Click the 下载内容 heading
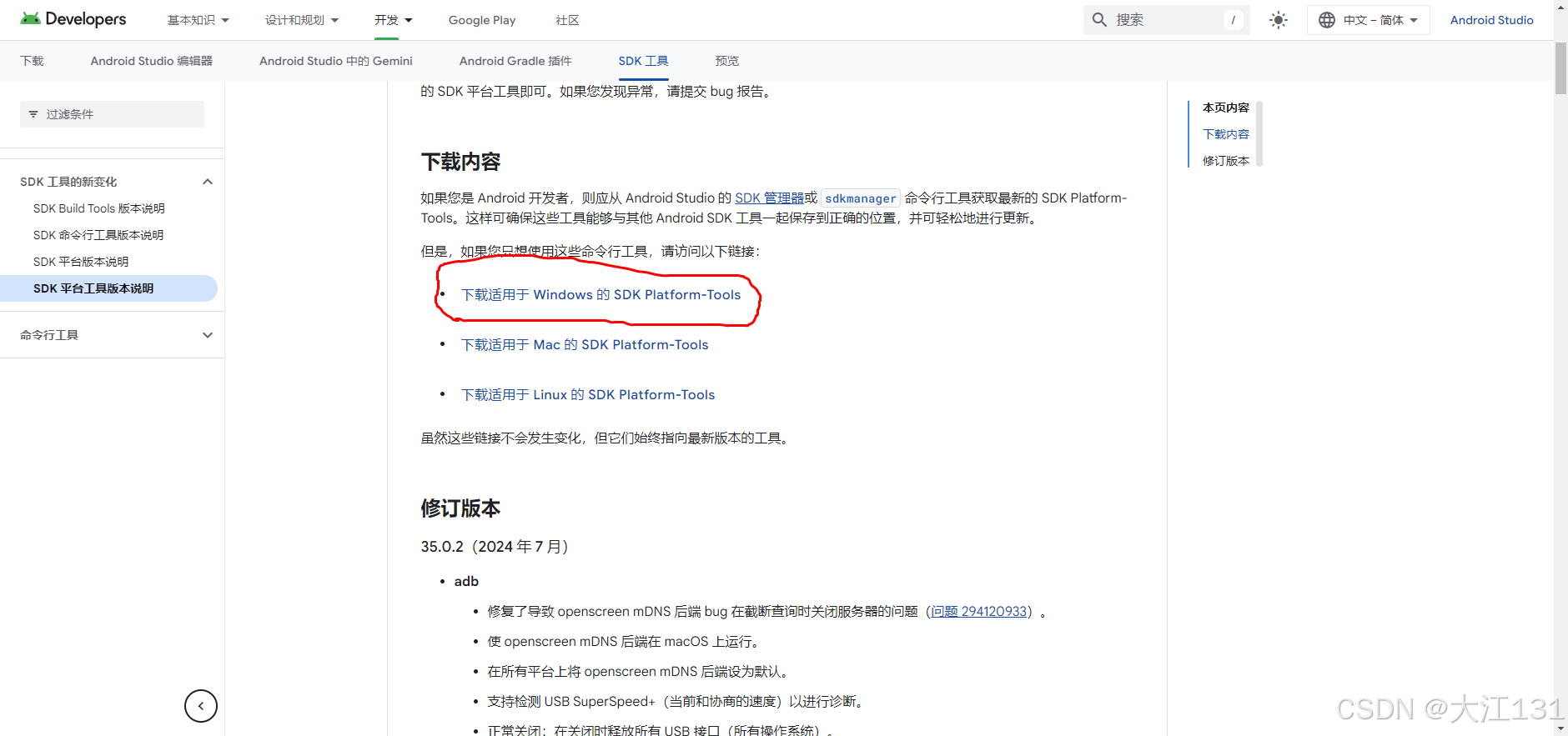Image resolution: width=1568 pixels, height=736 pixels. click(460, 162)
